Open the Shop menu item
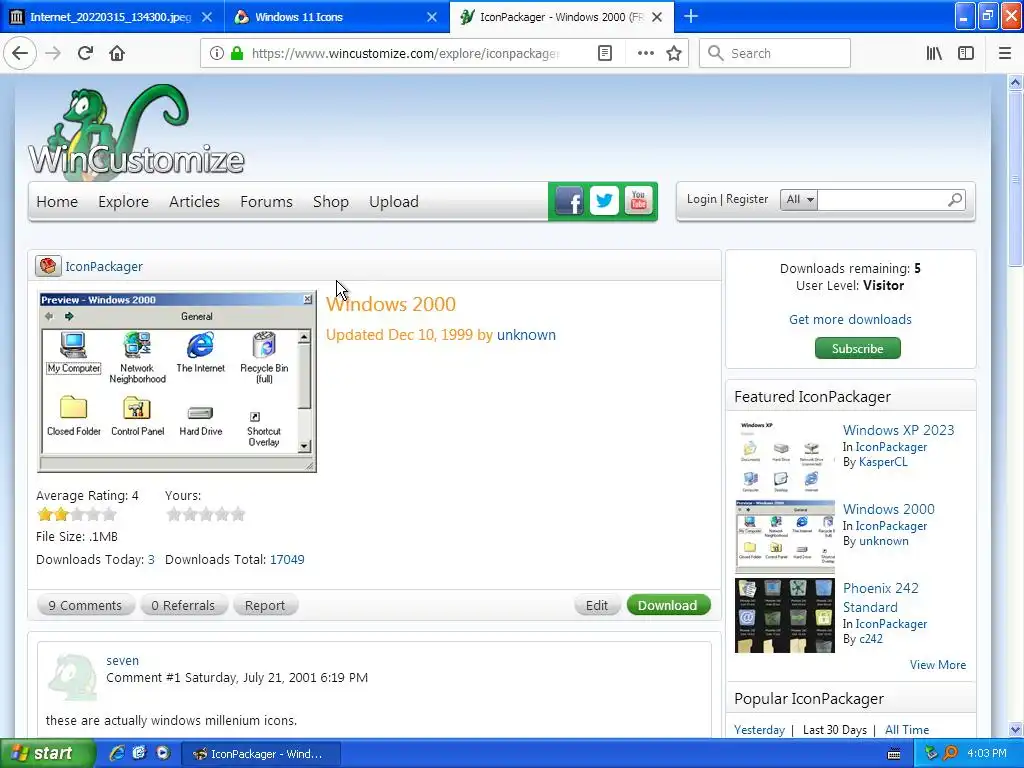The image size is (1024, 768). (330, 202)
